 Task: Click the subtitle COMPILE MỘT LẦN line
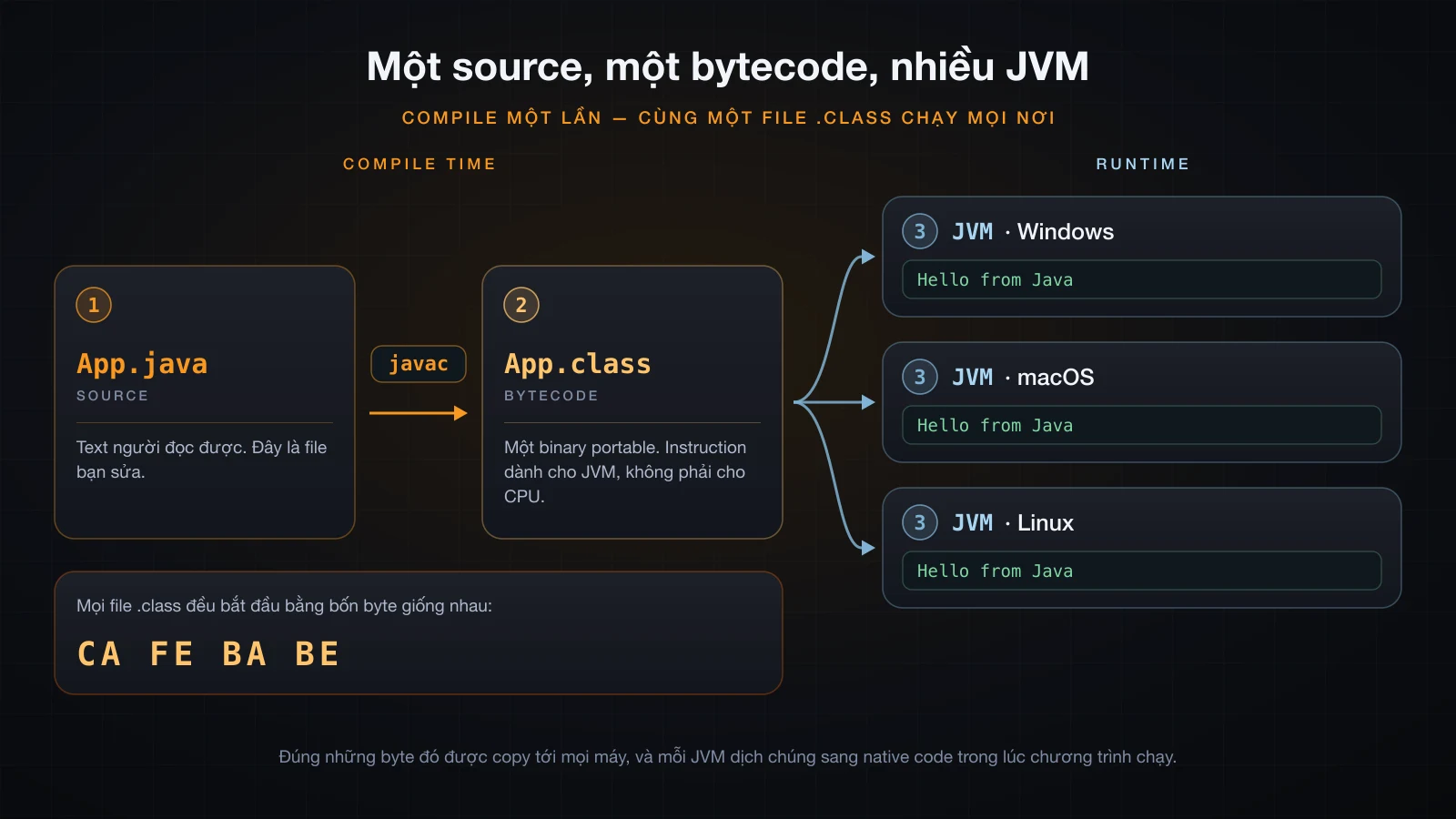point(728,117)
